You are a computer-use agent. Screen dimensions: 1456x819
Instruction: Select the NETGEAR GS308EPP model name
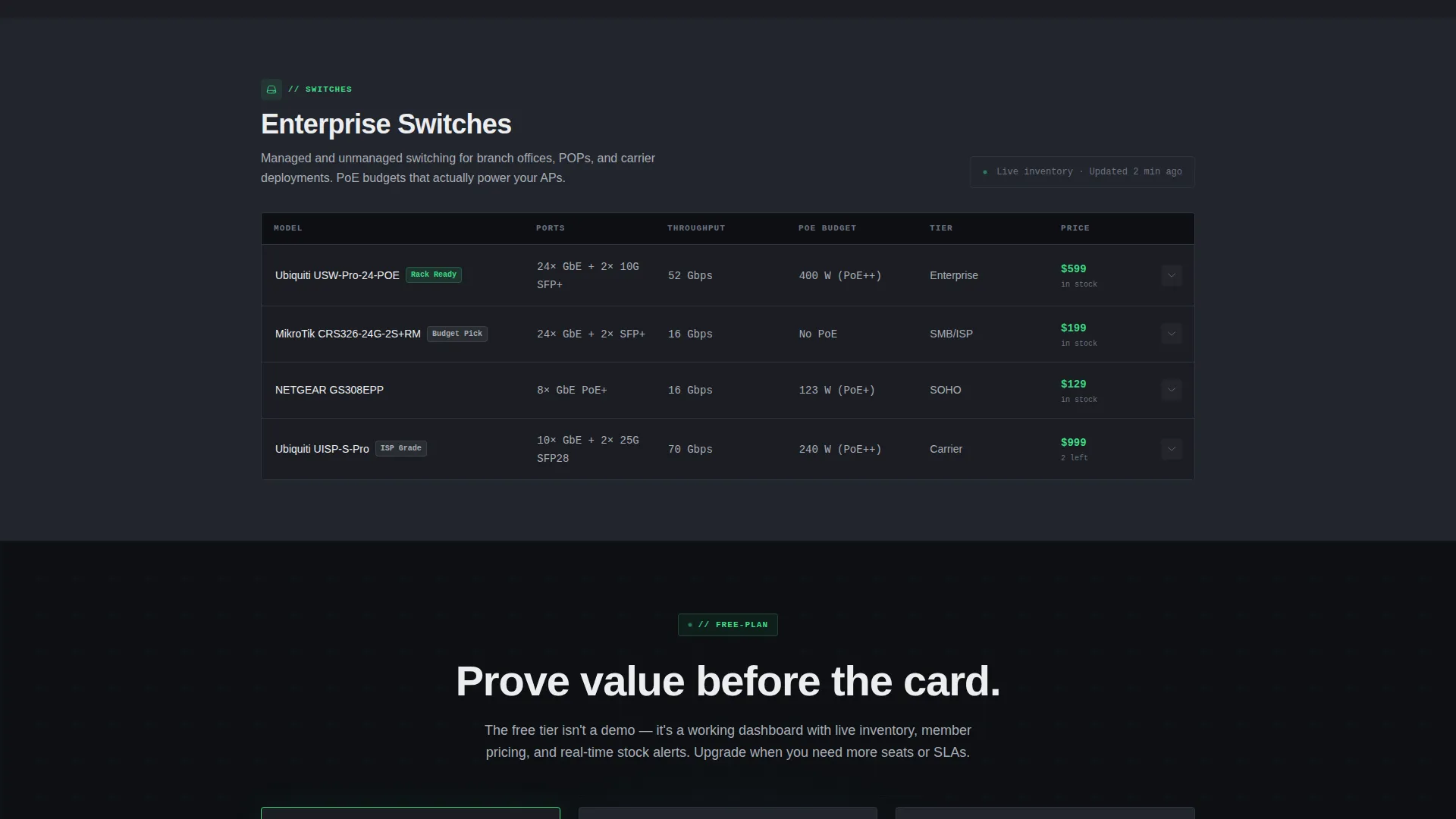coord(329,390)
